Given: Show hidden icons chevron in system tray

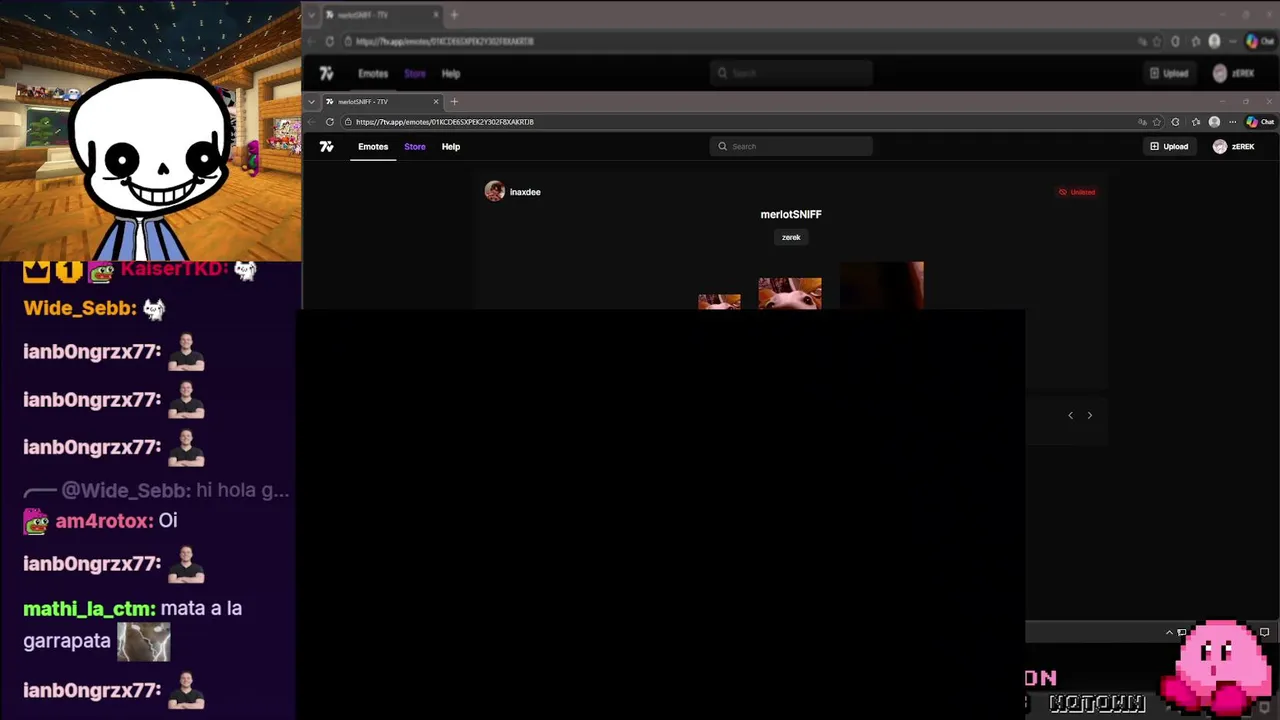Looking at the screenshot, I should click(x=1169, y=632).
